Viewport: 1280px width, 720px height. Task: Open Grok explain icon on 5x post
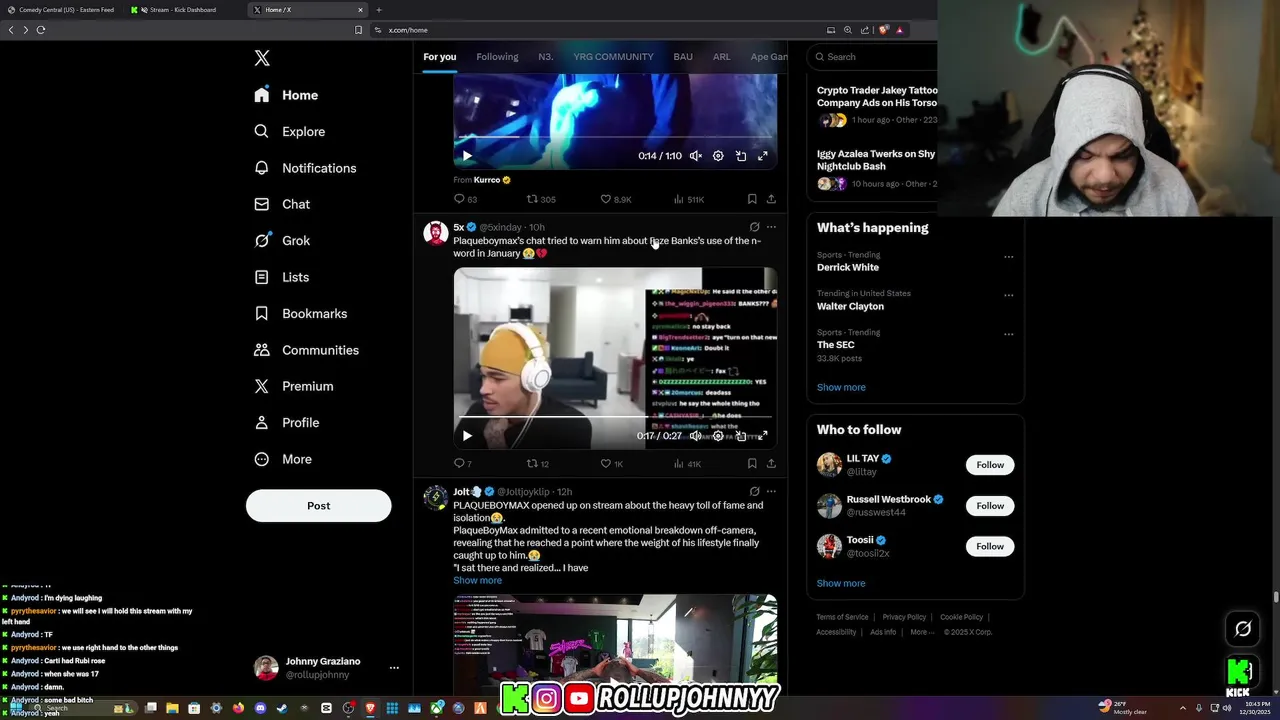(x=754, y=227)
